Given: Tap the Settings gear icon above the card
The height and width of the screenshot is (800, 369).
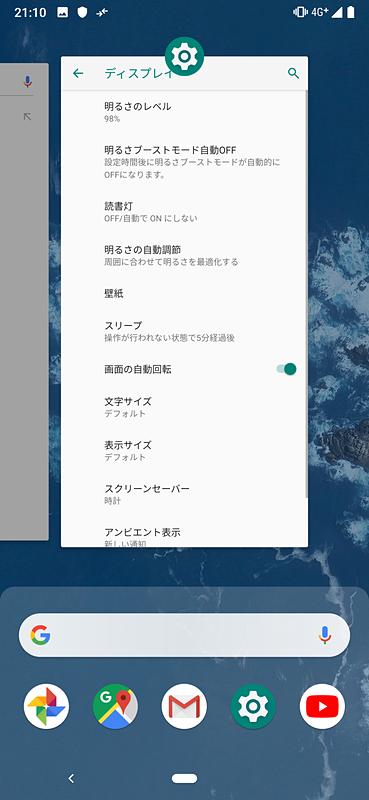Looking at the screenshot, I should [184, 56].
